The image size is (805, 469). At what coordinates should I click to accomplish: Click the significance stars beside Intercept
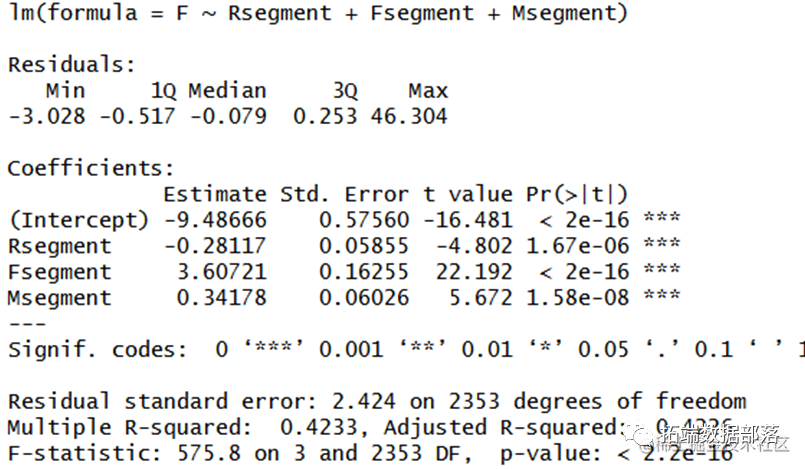pyautogui.click(x=662, y=218)
